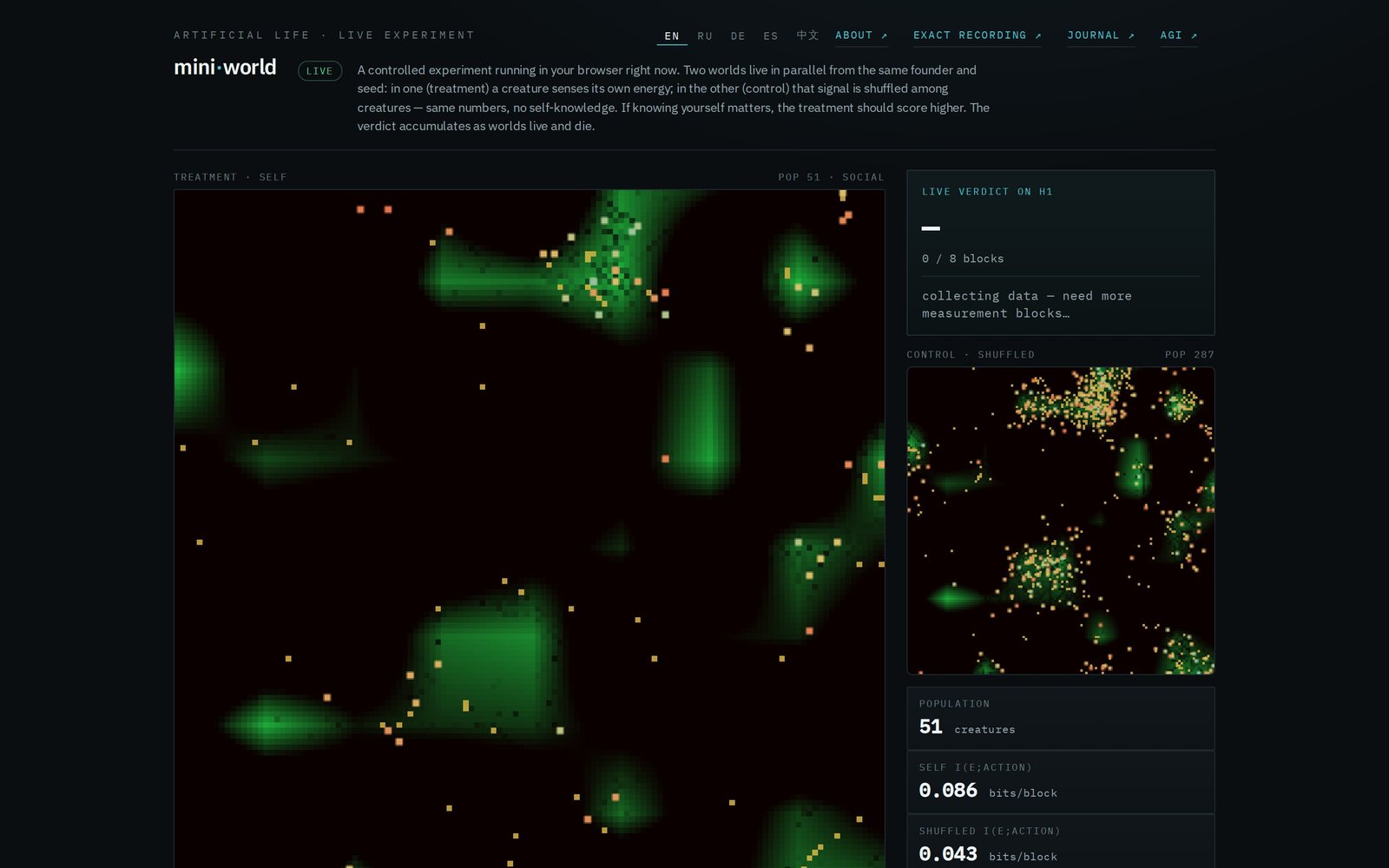Open the JOURNAL link
Image resolution: width=1389 pixels, height=868 pixels.
tap(1101, 36)
